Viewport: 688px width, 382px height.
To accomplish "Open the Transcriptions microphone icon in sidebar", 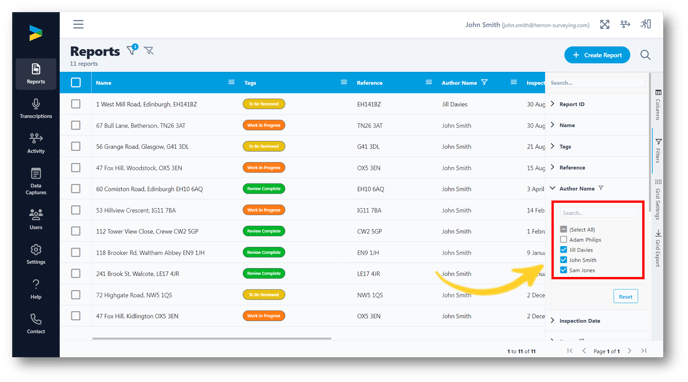I will (36, 104).
